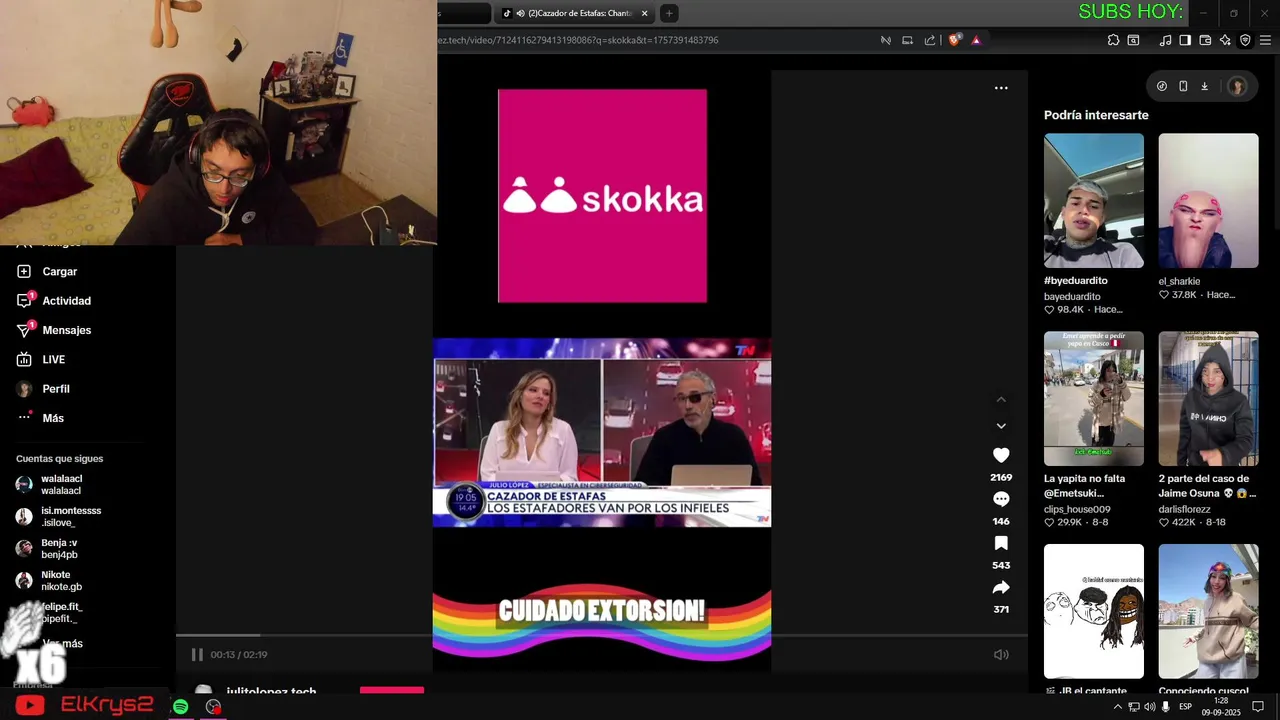Open the browser extensions puzzle icon
This screenshot has width=1280, height=720.
pos(1113,40)
